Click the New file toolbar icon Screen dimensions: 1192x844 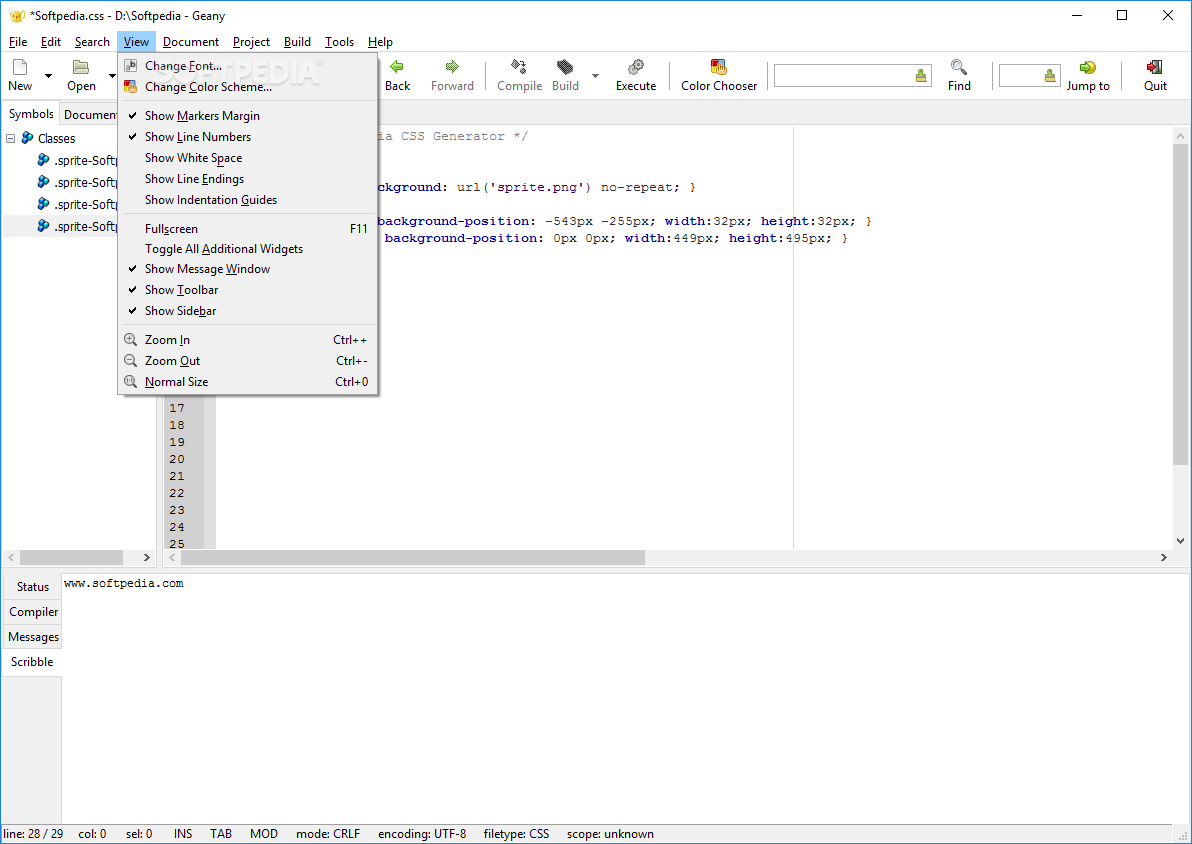pyautogui.click(x=20, y=67)
